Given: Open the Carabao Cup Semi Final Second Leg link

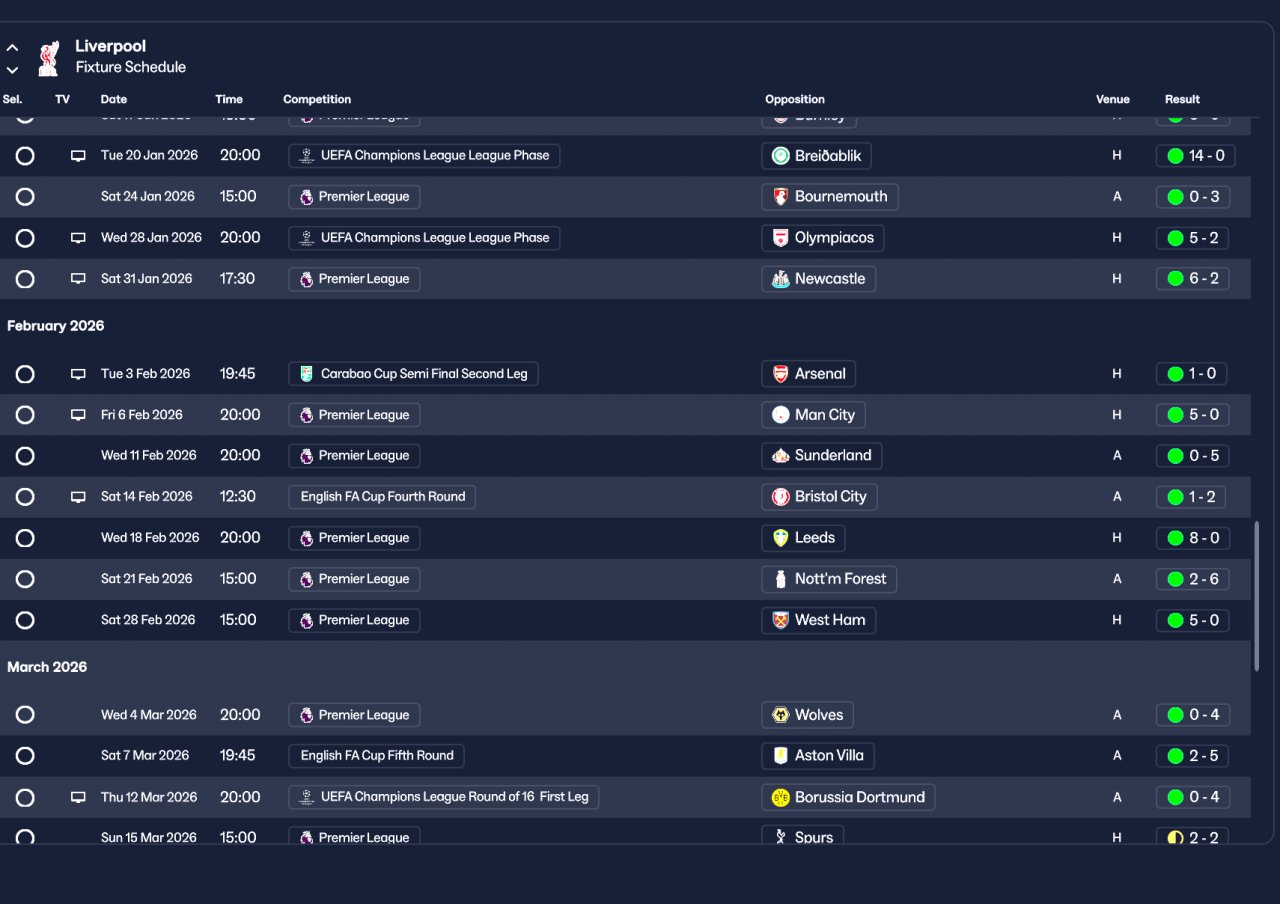Looking at the screenshot, I should 414,374.
